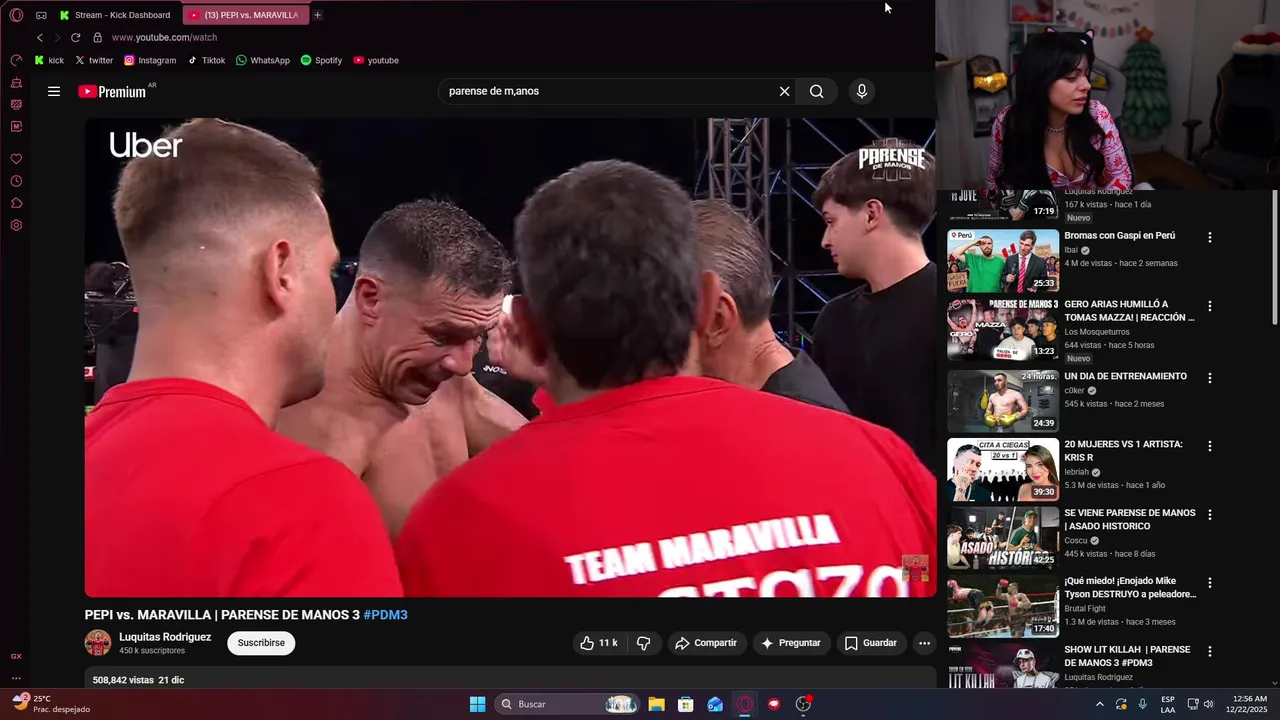Open options for UN DIA DE ENTRENAMIENTO

(1210, 378)
